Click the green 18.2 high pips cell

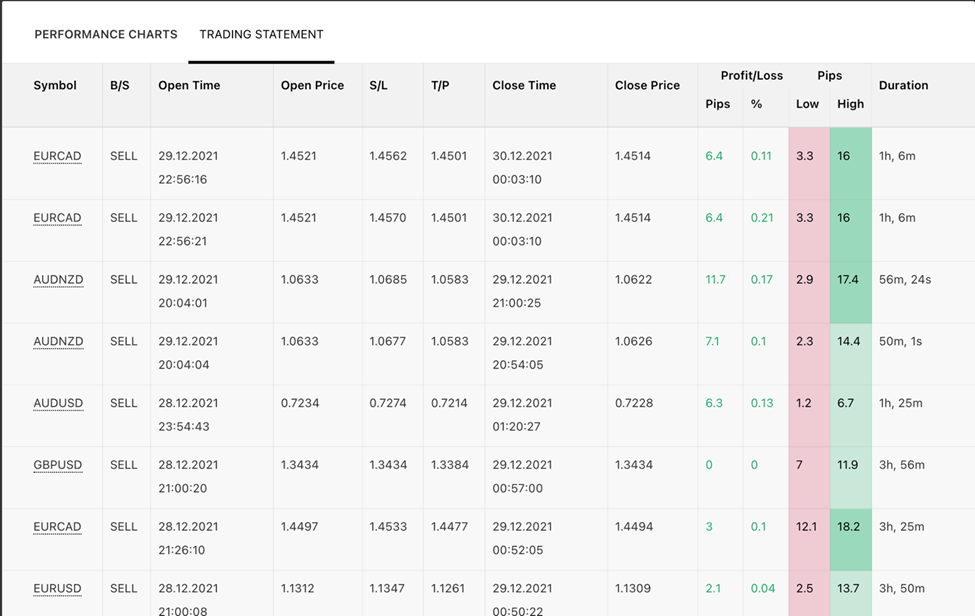tap(849, 527)
